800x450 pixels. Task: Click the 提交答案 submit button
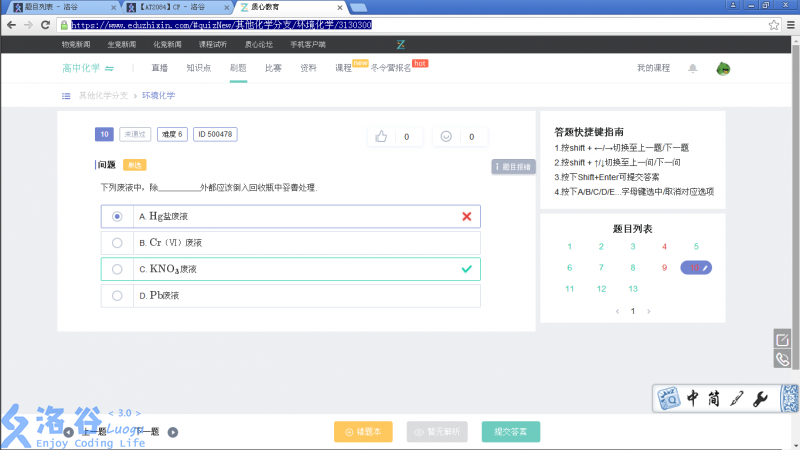click(x=516, y=432)
